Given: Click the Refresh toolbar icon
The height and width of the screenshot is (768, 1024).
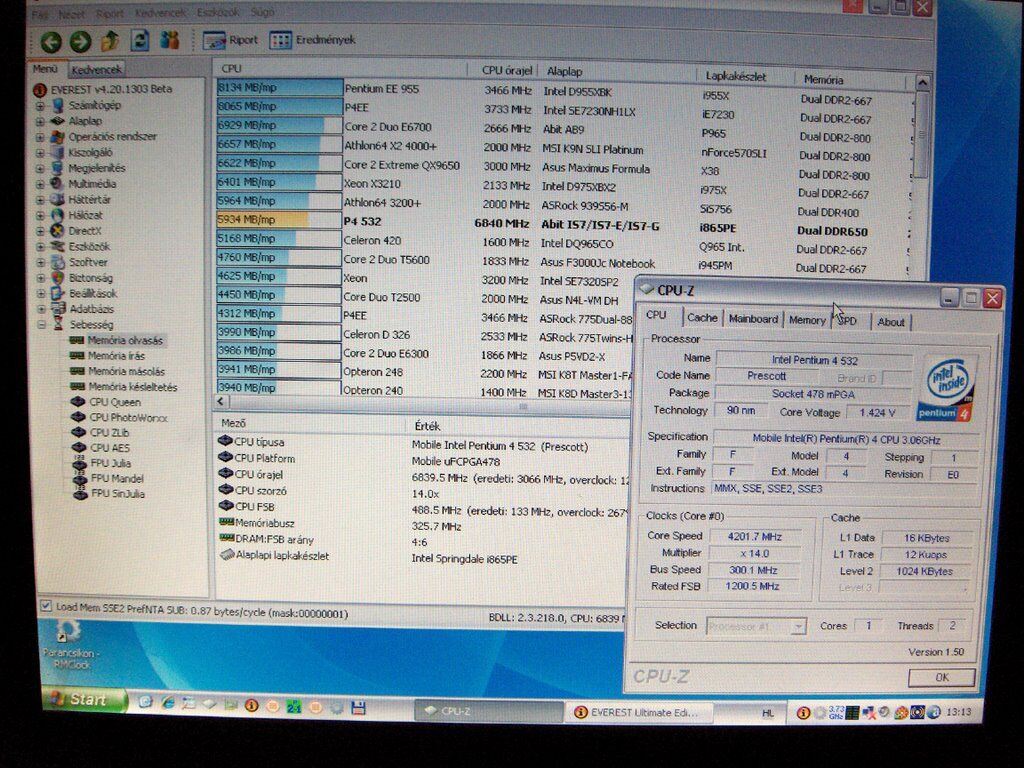Looking at the screenshot, I should tap(140, 40).
